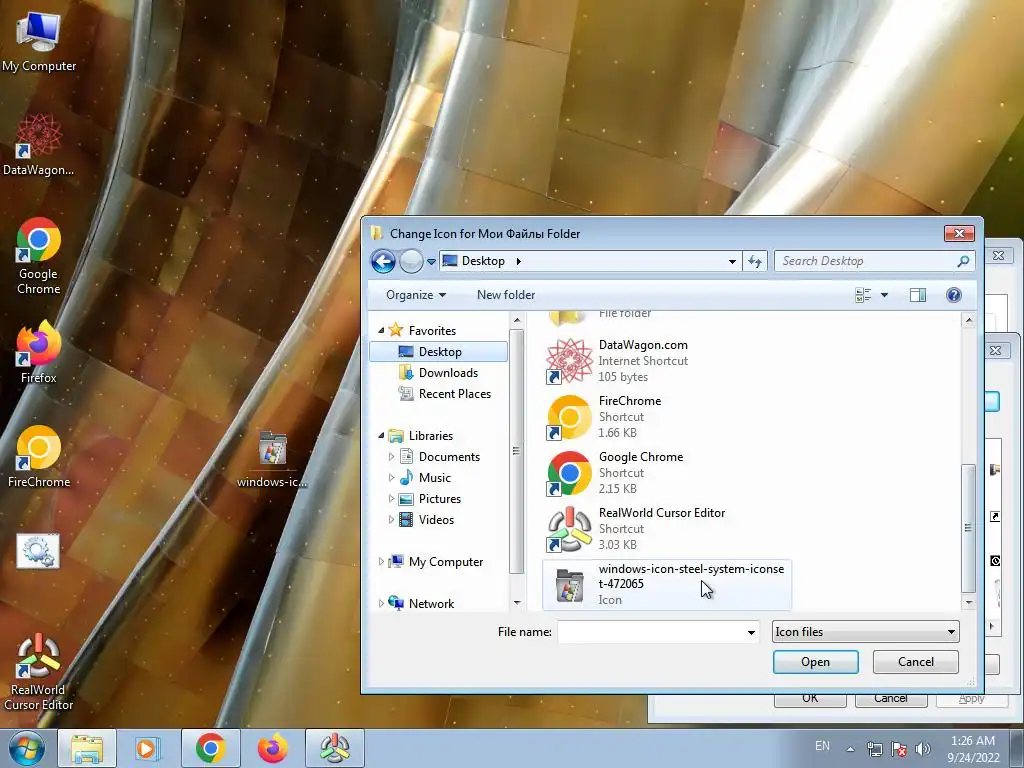Open the taskbar clock showing 1:26 AM
Image resolution: width=1024 pixels, height=768 pixels.
point(973,748)
